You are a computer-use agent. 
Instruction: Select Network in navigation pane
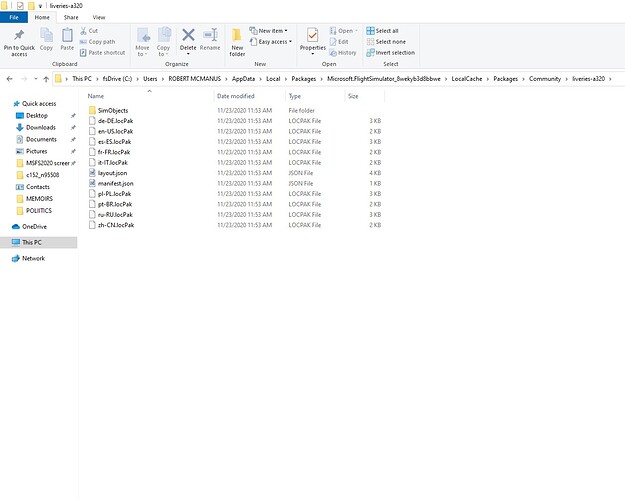tap(33, 258)
